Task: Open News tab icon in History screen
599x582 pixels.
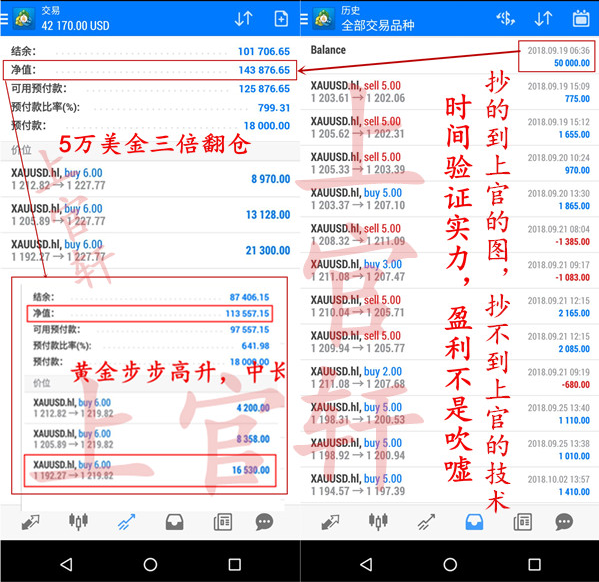Action: click(523, 522)
